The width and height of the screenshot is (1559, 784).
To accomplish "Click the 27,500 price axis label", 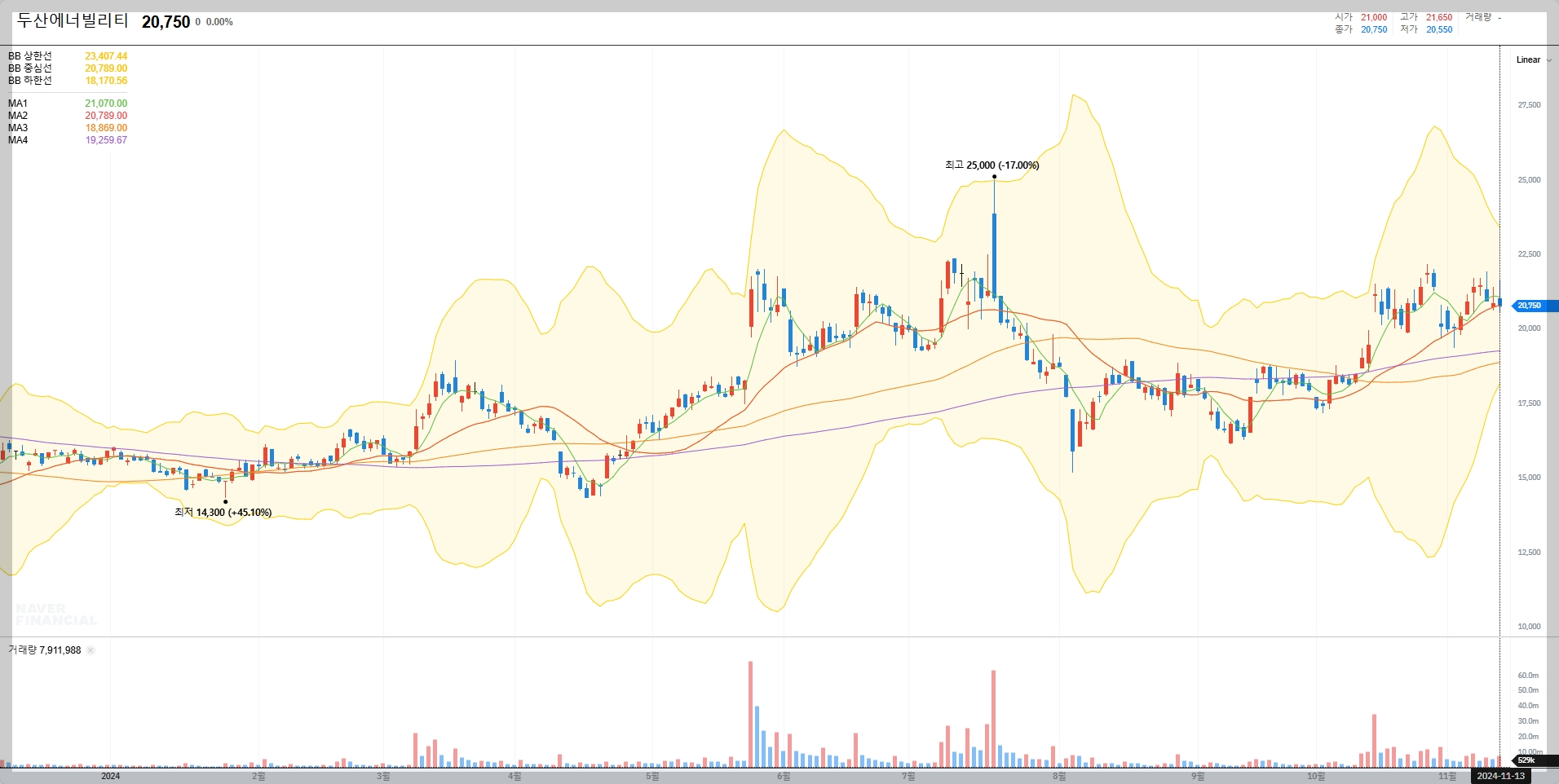I will point(1529,105).
